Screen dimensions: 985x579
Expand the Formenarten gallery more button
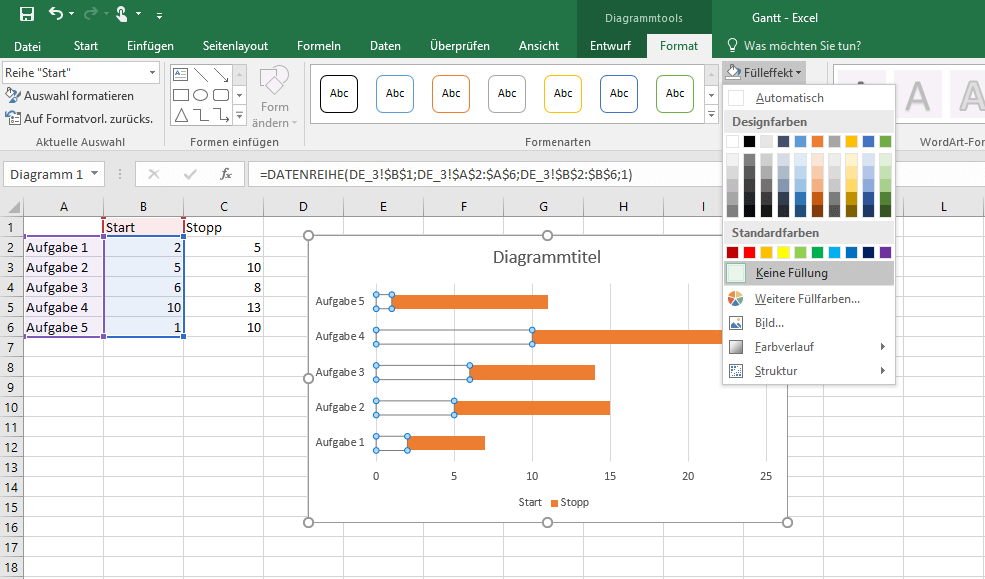pos(711,115)
